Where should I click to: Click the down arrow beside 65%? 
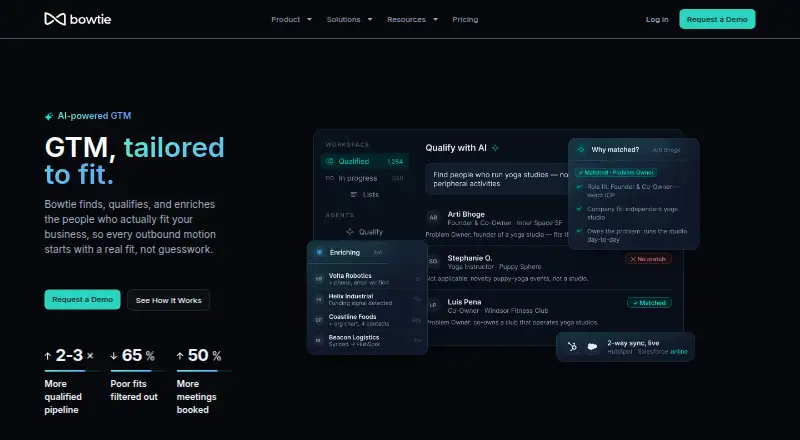(114, 356)
